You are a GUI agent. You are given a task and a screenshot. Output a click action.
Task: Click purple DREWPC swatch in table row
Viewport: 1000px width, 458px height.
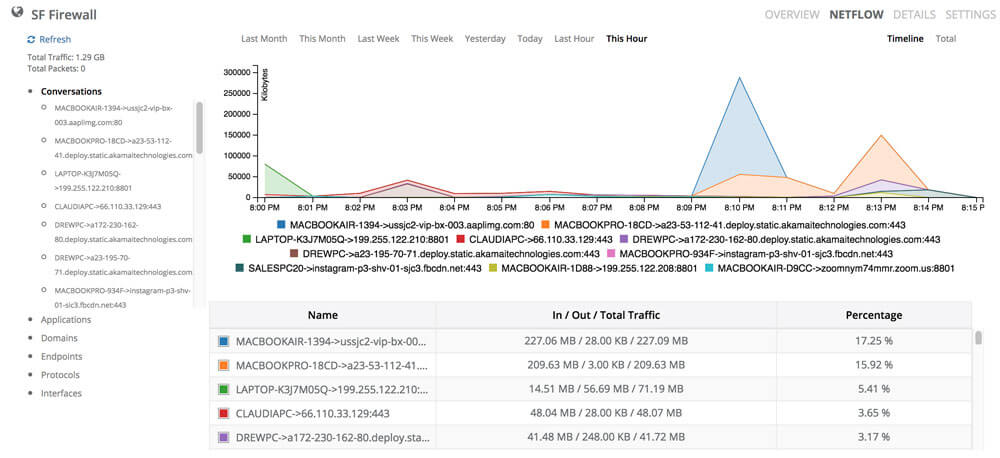click(x=222, y=437)
